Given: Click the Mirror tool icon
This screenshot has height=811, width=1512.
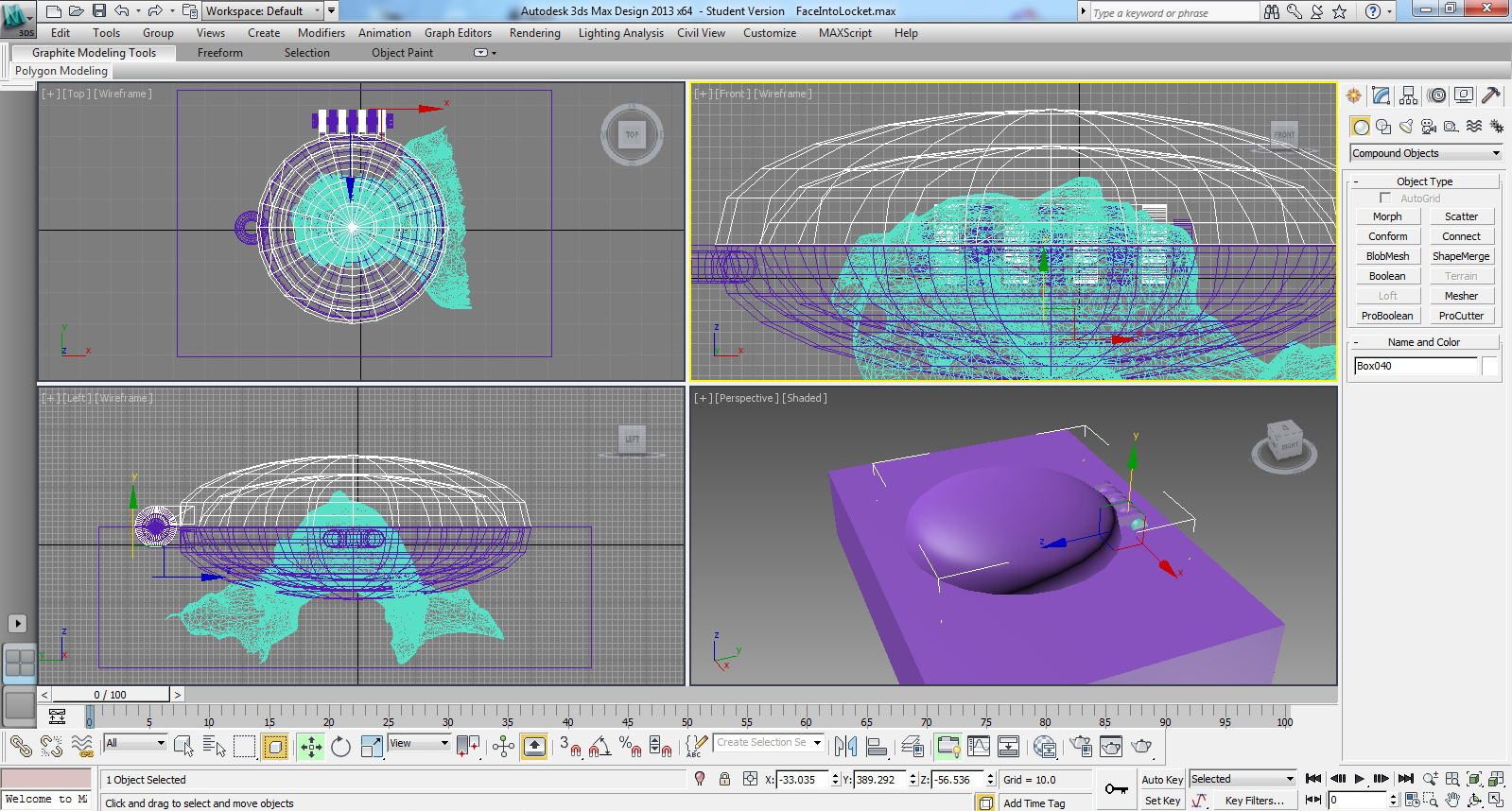Looking at the screenshot, I should (845, 747).
